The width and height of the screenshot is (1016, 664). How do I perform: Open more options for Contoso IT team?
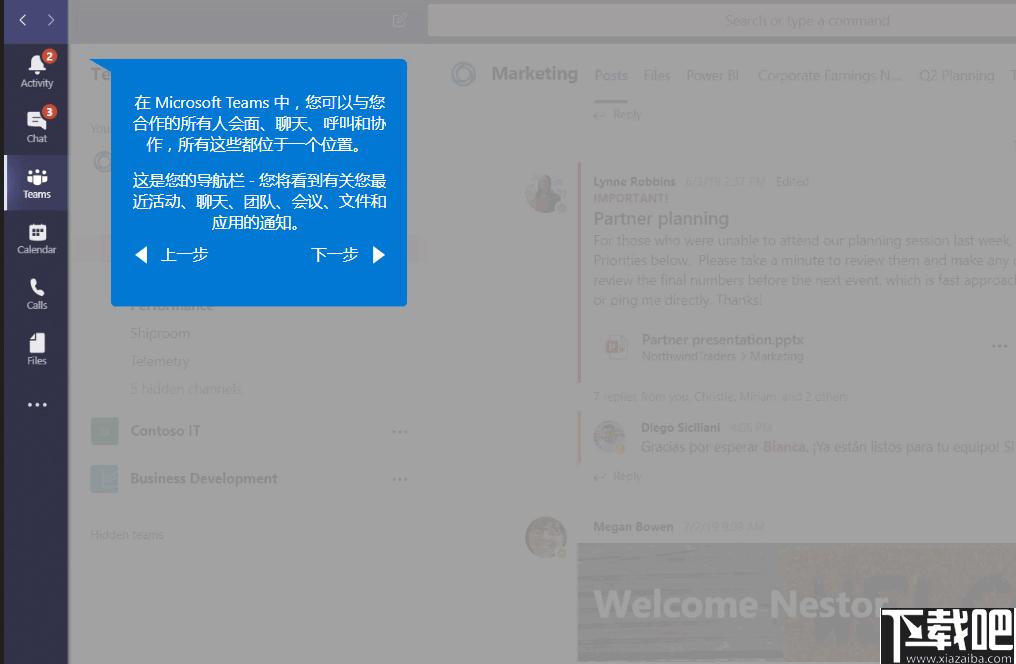pos(400,431)
